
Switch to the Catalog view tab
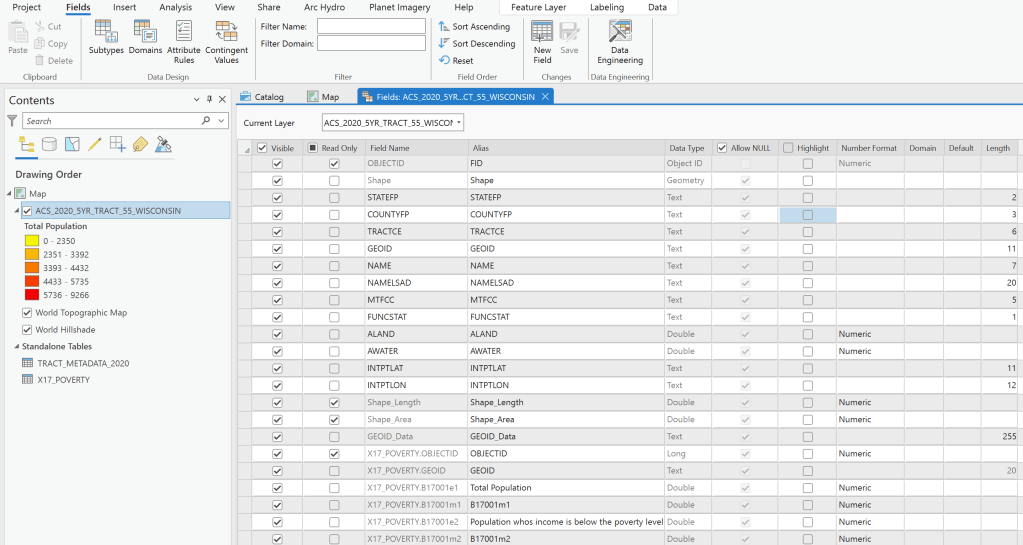tap(262, 97)
